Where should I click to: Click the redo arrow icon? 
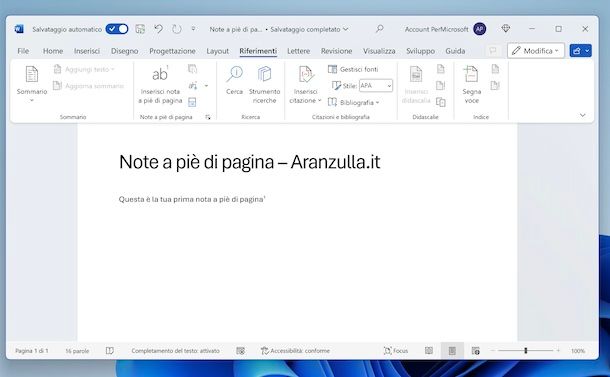coord(177,29)
